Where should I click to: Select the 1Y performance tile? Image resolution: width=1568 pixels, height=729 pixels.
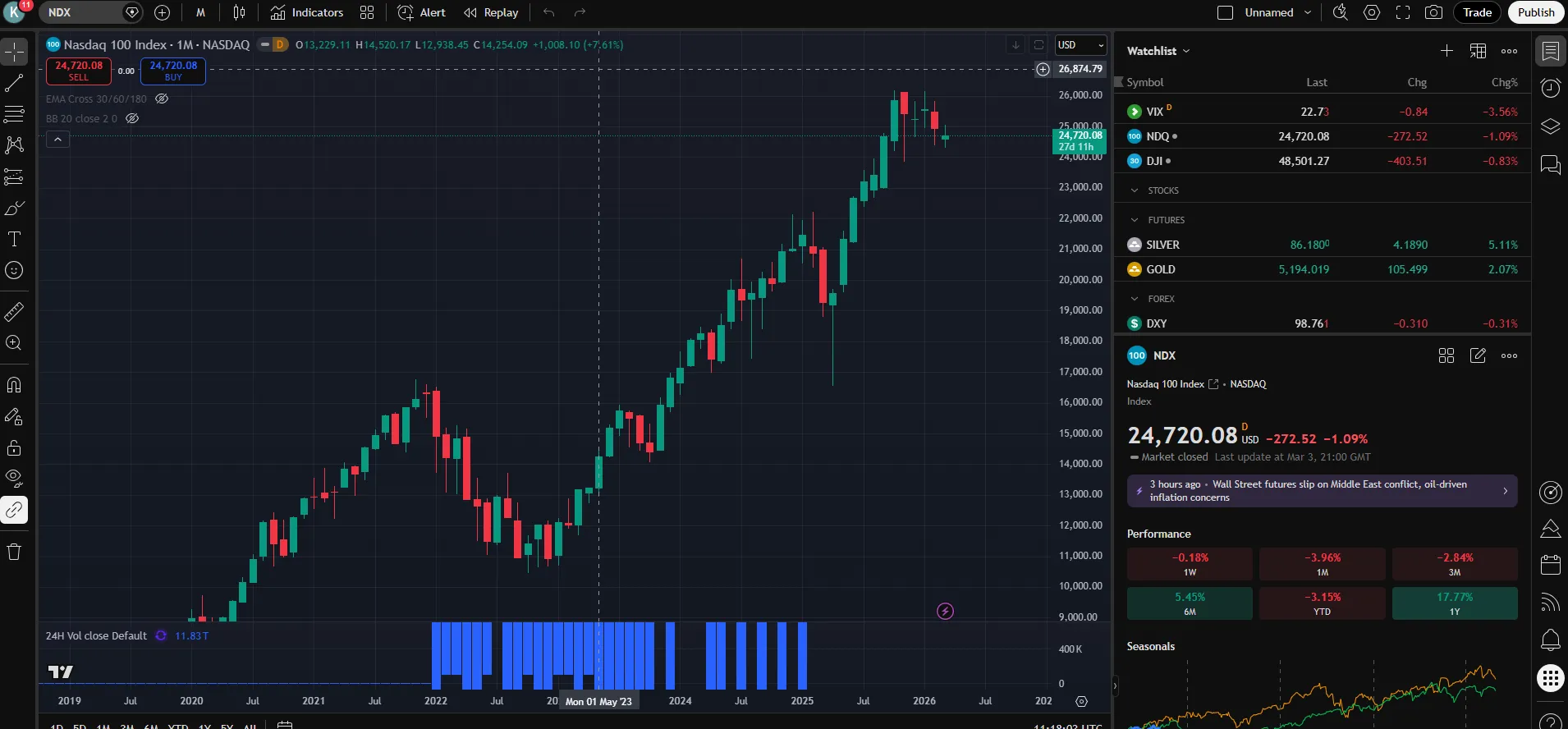click(1455, 603)
